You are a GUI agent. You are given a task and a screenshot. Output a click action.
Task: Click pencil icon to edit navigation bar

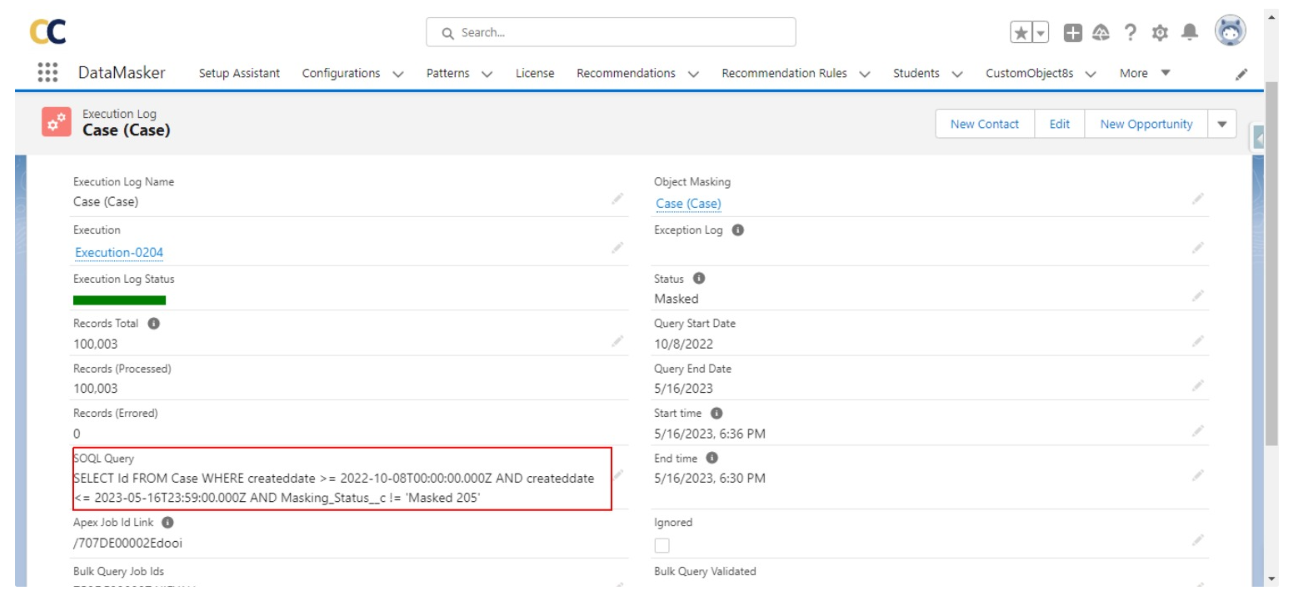point(1241,74)
